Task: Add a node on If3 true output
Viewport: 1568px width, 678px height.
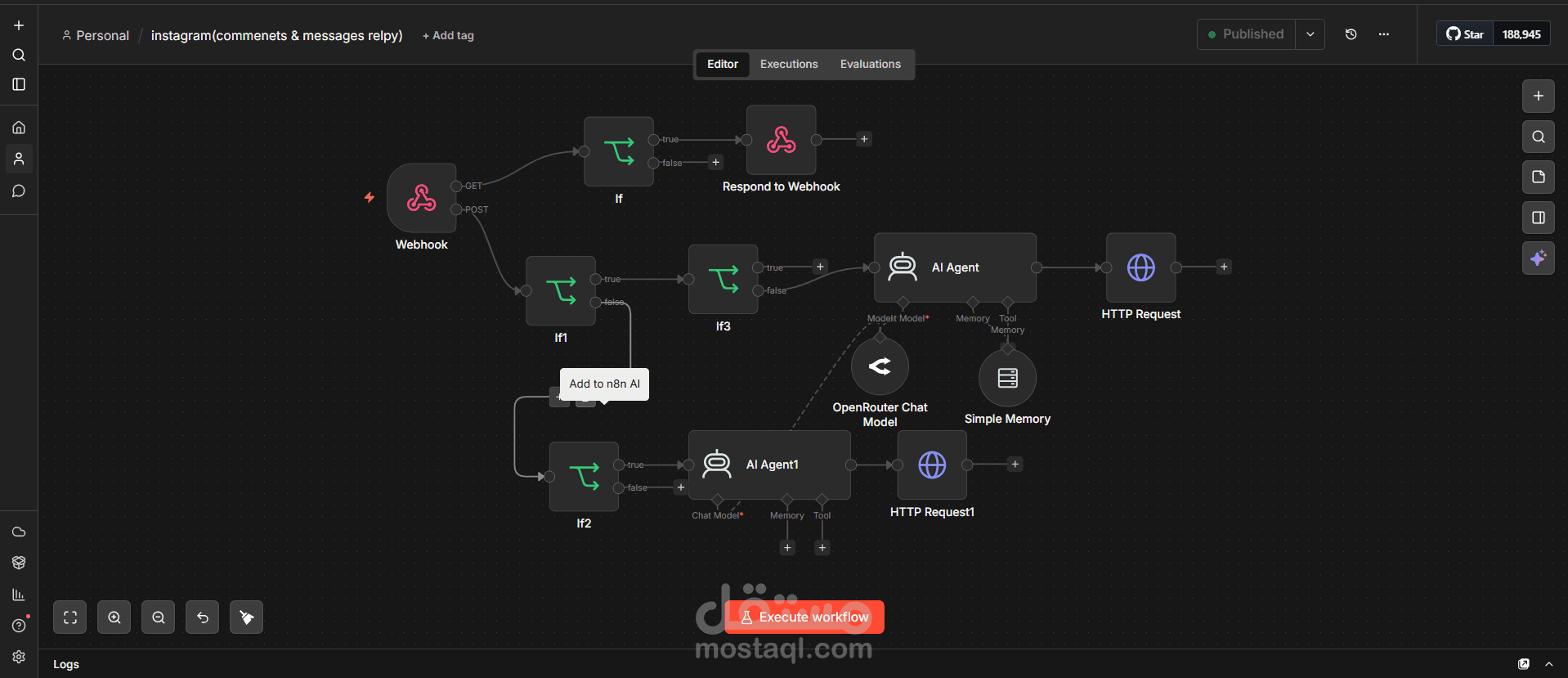Action: click(x=821, y=267)
